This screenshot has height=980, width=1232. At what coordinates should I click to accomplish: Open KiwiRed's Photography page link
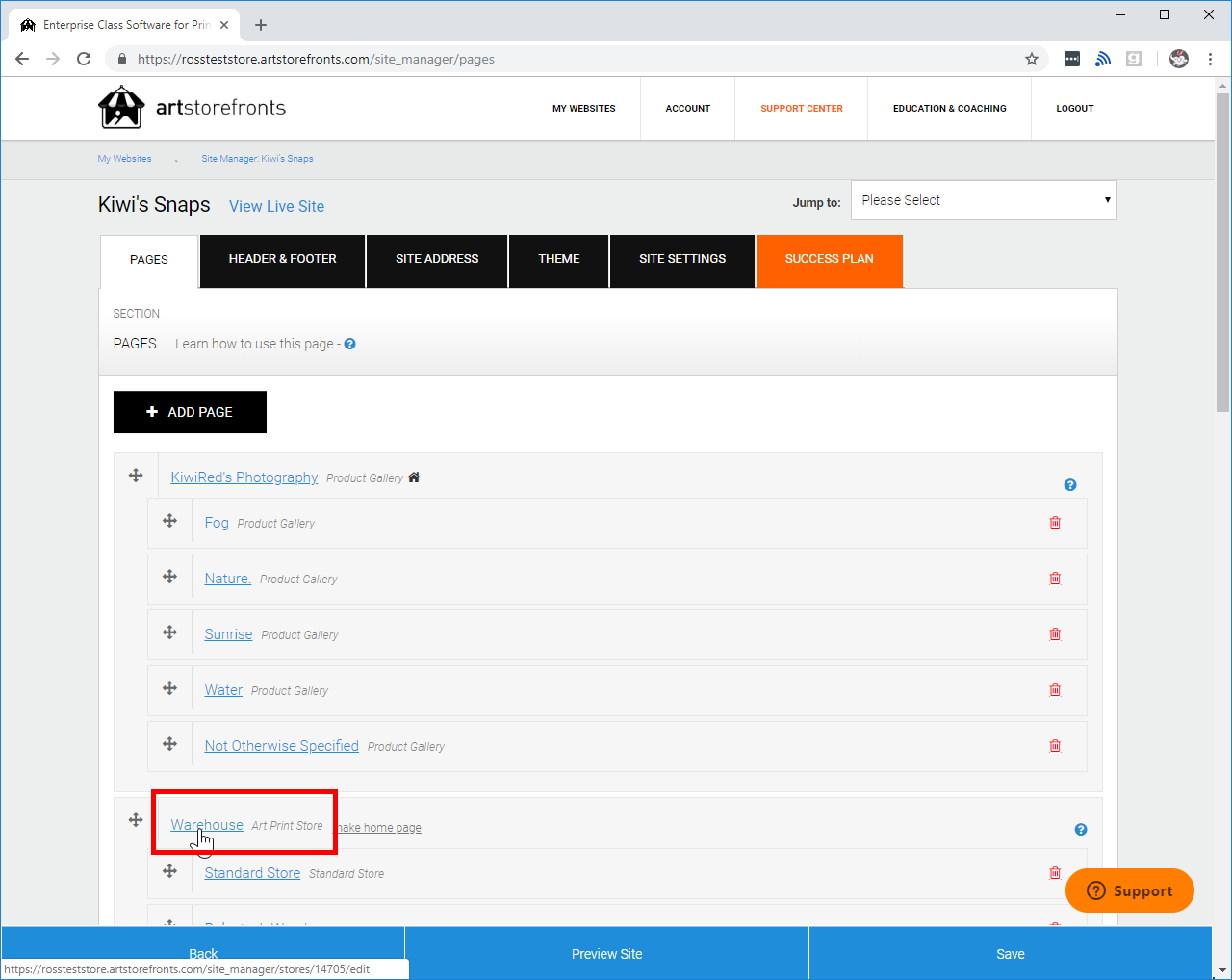[x=244, y=477]
